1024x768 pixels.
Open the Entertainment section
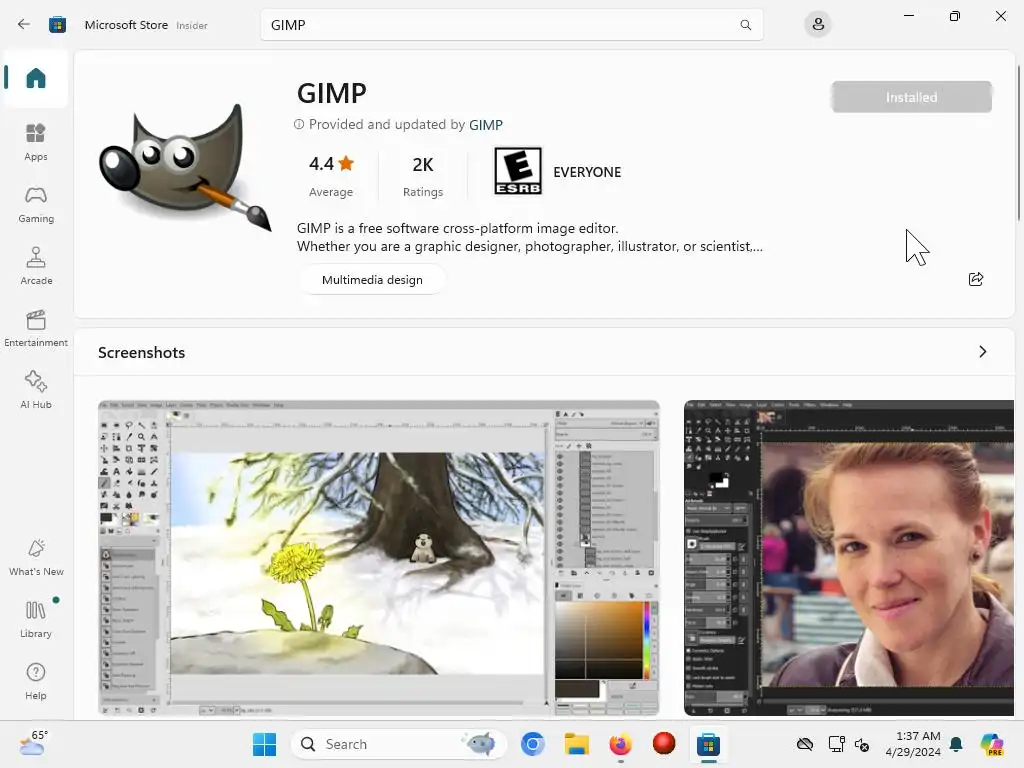pyautogui.click(x=36, y=328)
